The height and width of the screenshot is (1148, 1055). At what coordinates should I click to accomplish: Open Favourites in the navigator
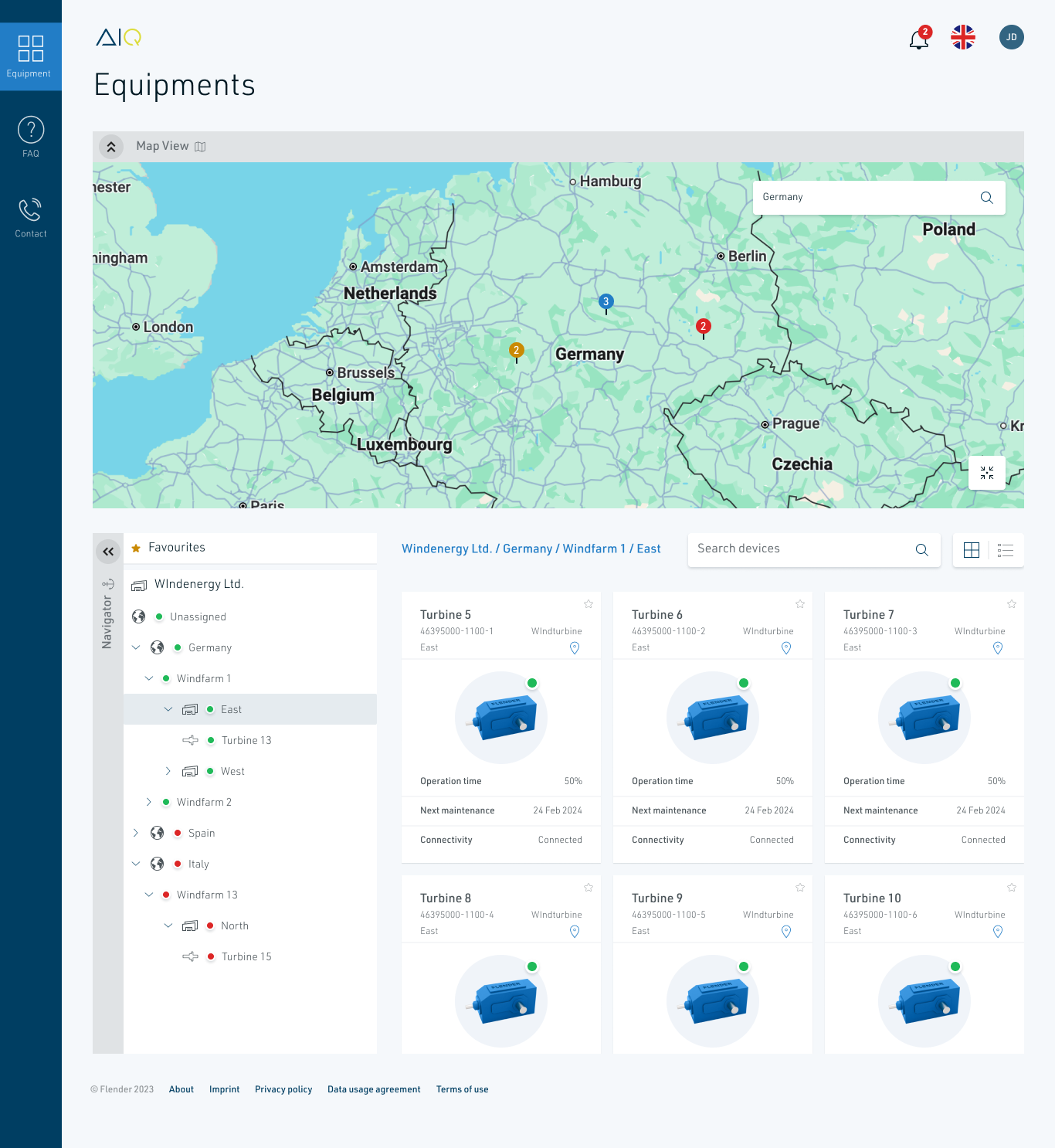pos(177,548)
